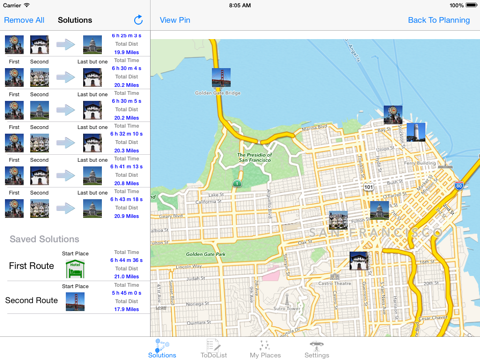
Task: Select the Golden Gate Bridge map pin
Action: [x=221, y=78]
